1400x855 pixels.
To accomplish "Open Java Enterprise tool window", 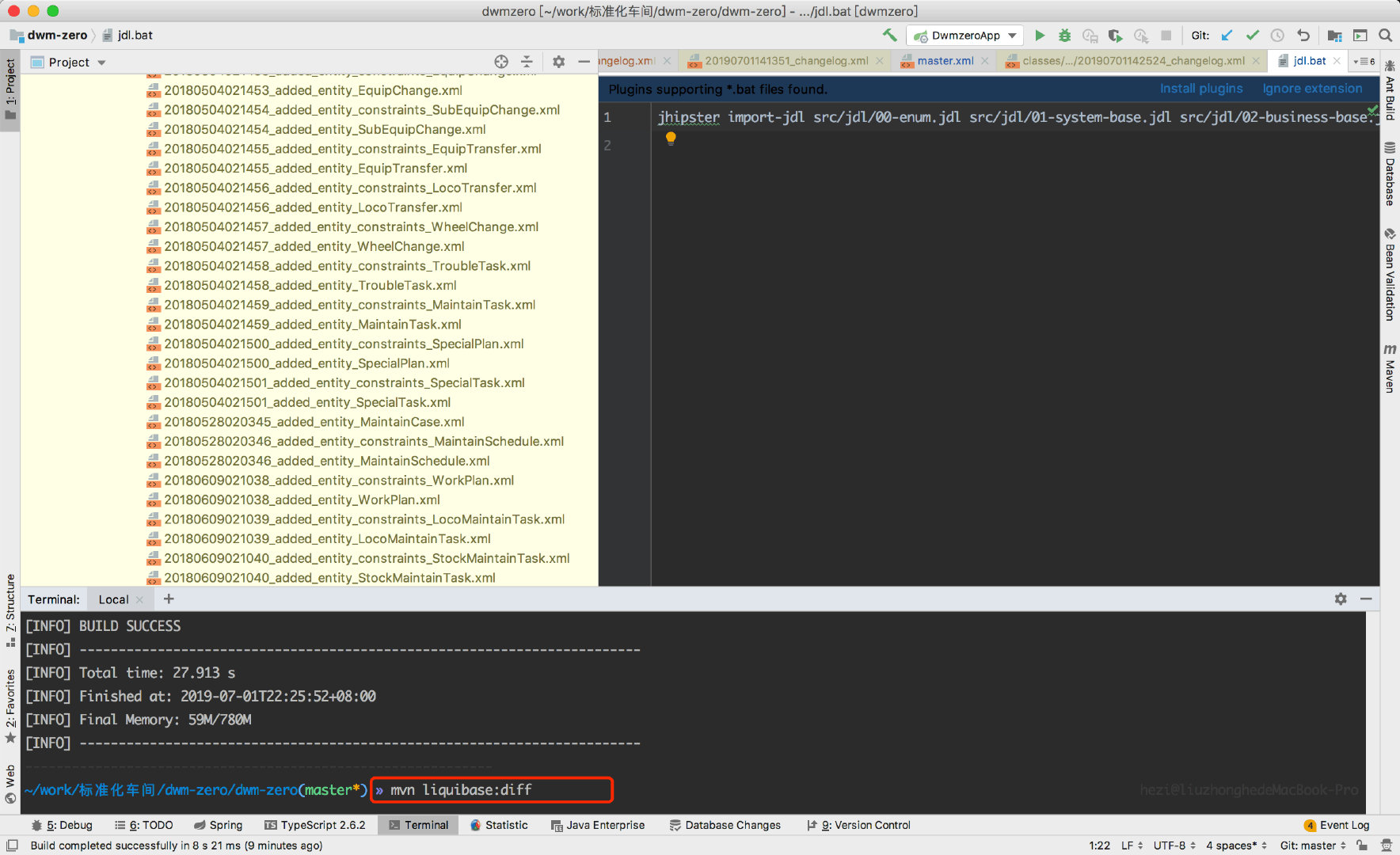I will (x=598, y=825).
